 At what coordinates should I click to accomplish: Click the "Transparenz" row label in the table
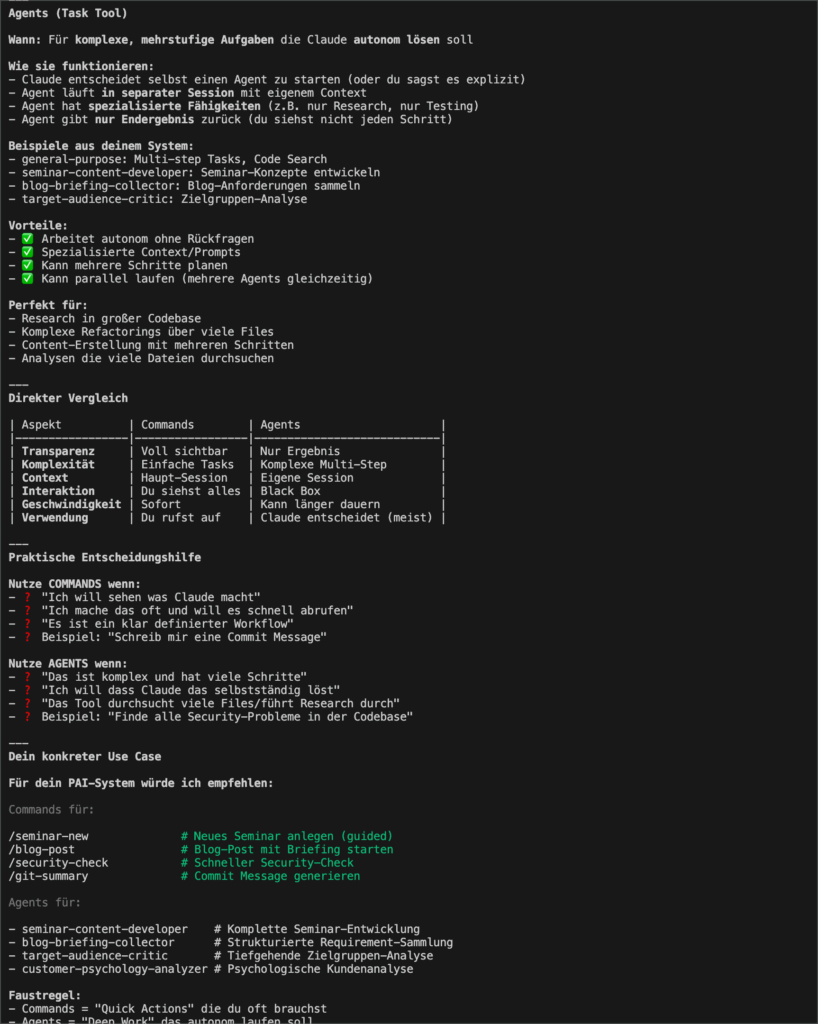58,451
